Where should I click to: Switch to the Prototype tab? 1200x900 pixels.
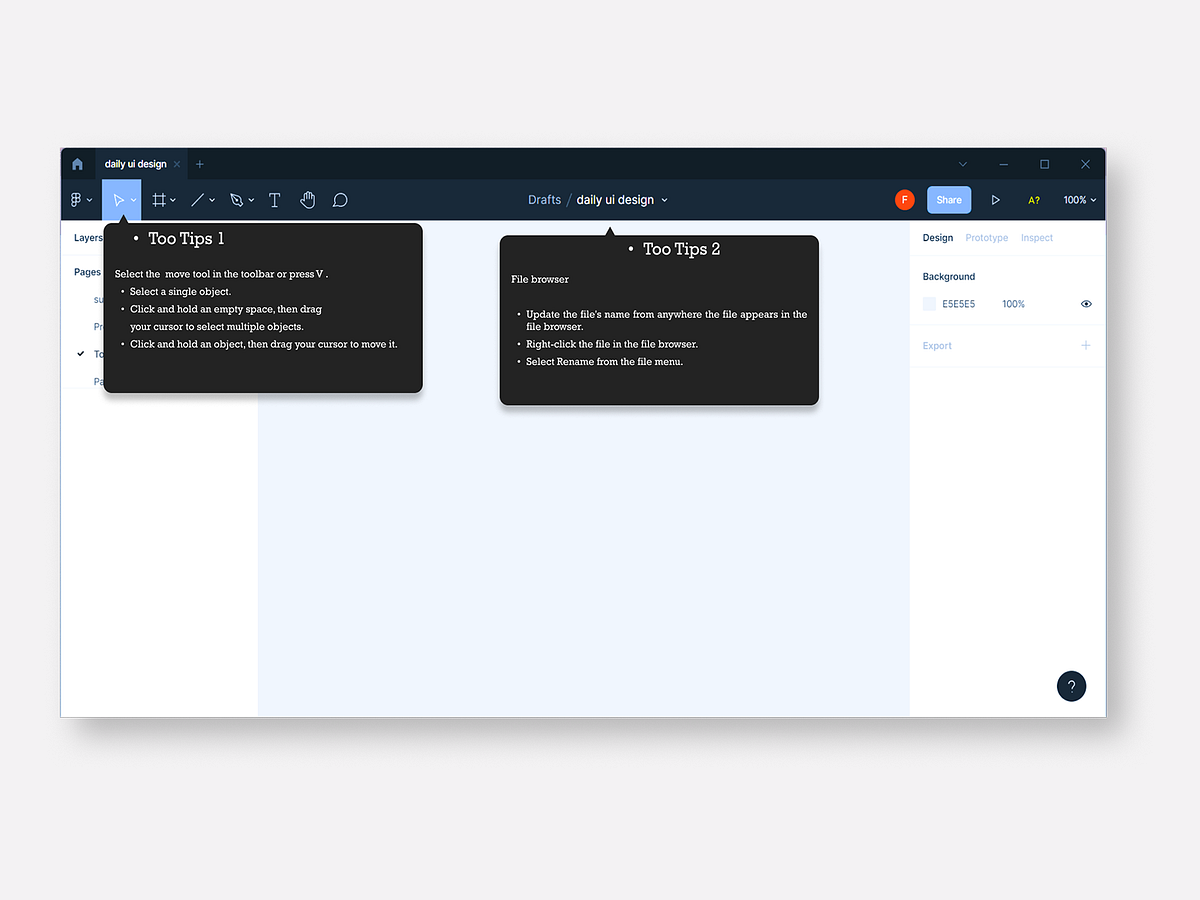tap(986, 237)
